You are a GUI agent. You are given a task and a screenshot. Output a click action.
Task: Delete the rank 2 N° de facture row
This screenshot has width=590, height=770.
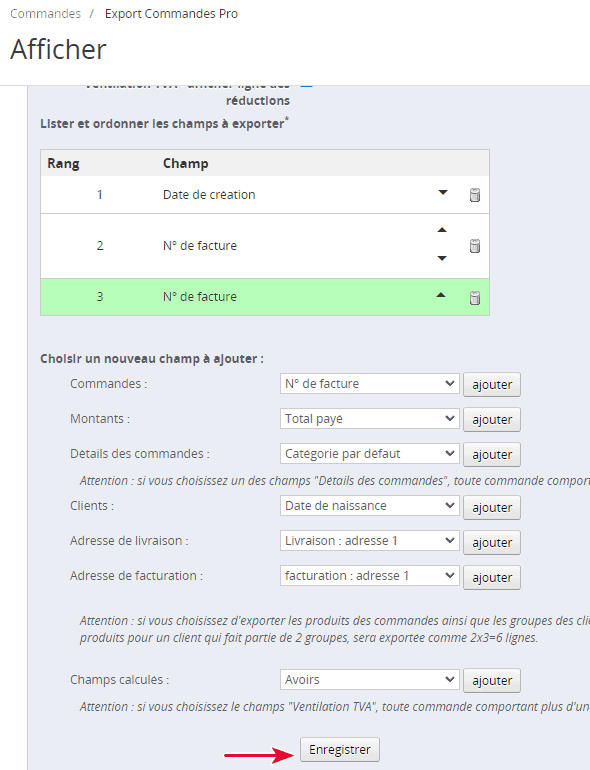click(x=475, y=246)
